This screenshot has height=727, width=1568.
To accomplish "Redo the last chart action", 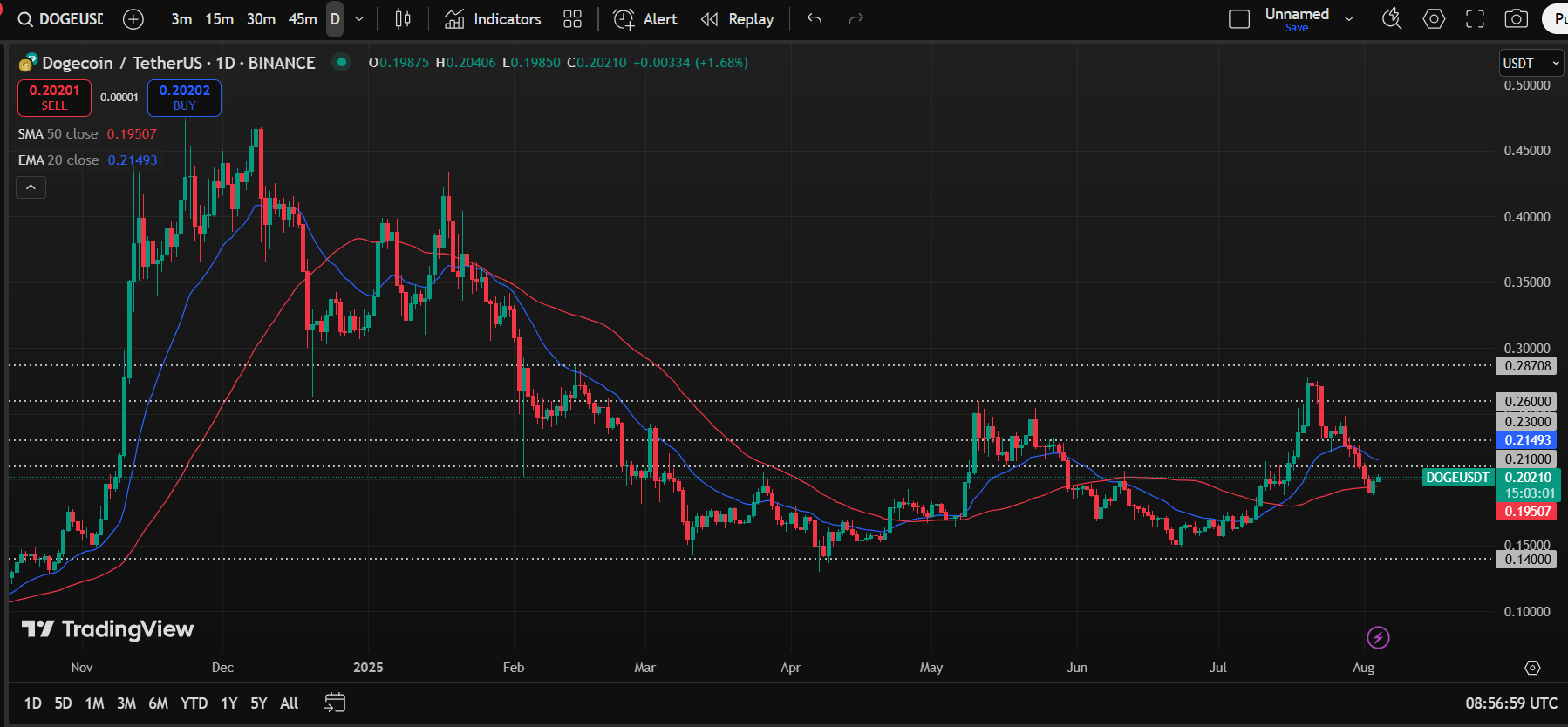I will pos(856,19).
